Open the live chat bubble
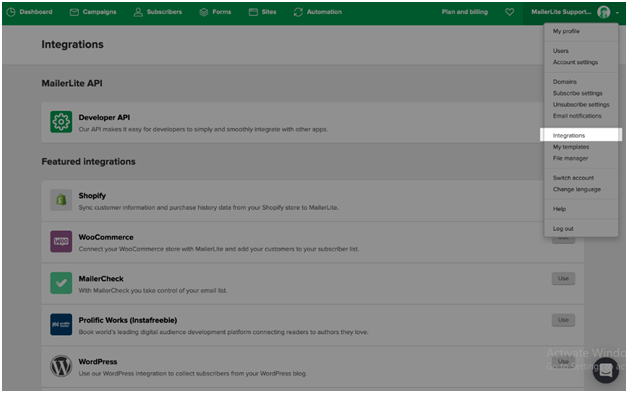Viewport: 628px width, 393px height. pos(606,371)
